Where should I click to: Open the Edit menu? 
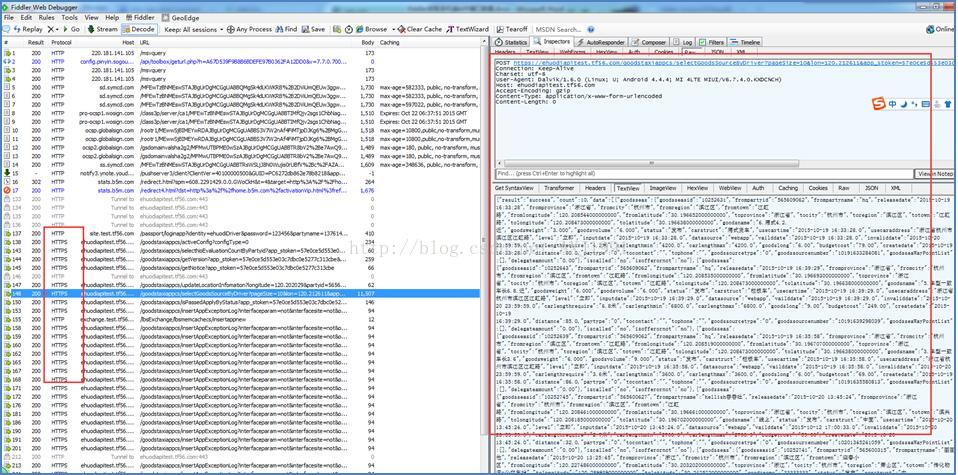[26, 18]
